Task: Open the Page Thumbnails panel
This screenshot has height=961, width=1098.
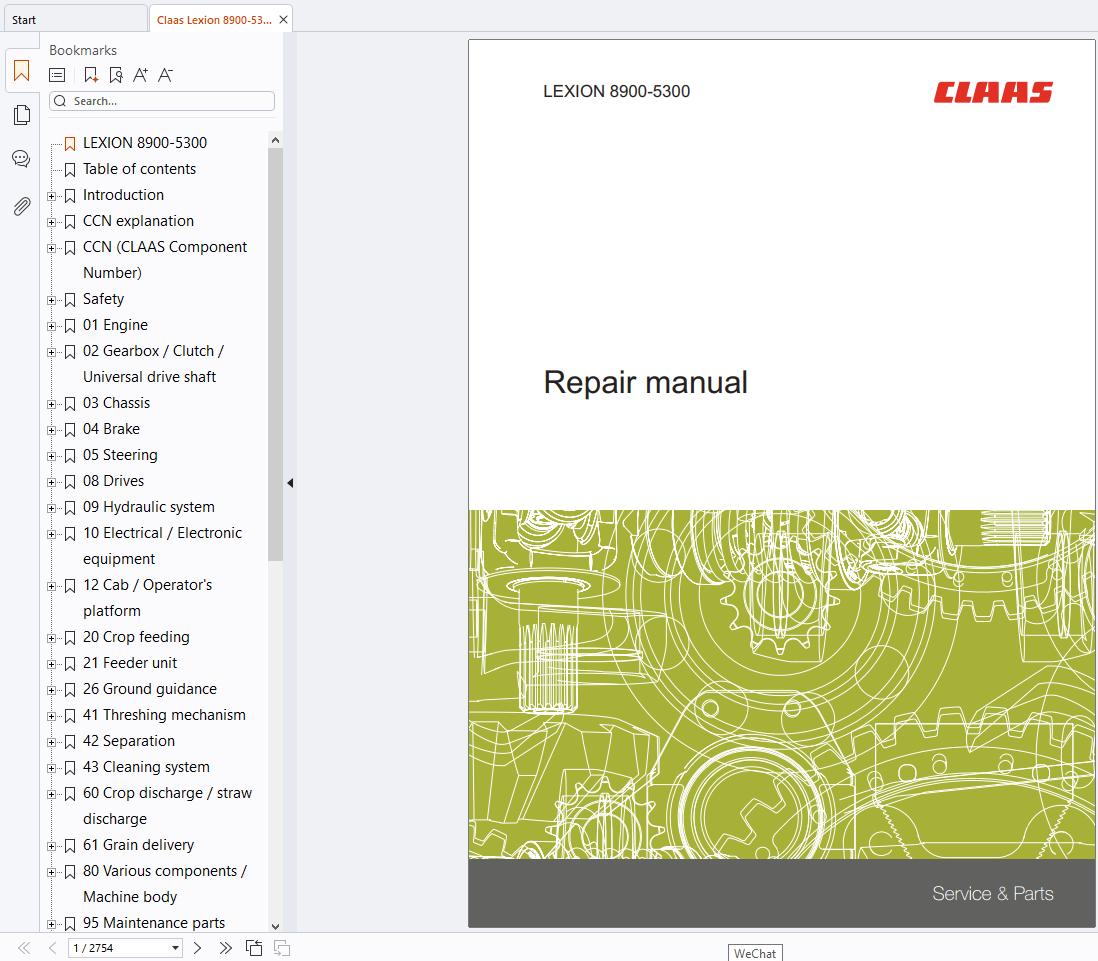Action: coord(21,114)
